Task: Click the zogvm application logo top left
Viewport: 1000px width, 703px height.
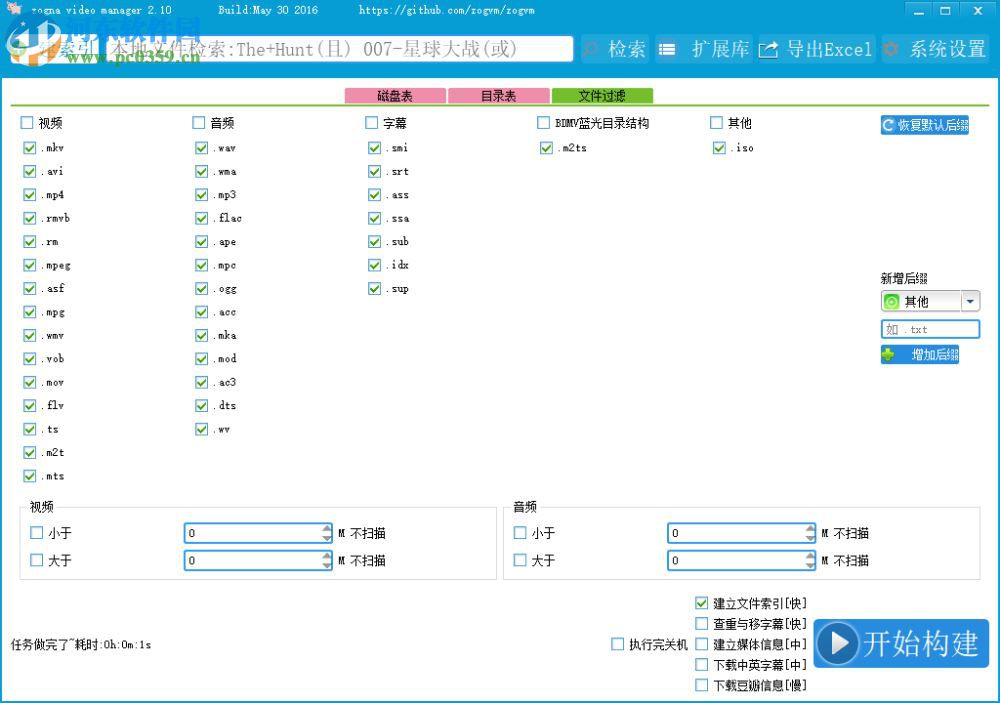Action: point(13,9)
